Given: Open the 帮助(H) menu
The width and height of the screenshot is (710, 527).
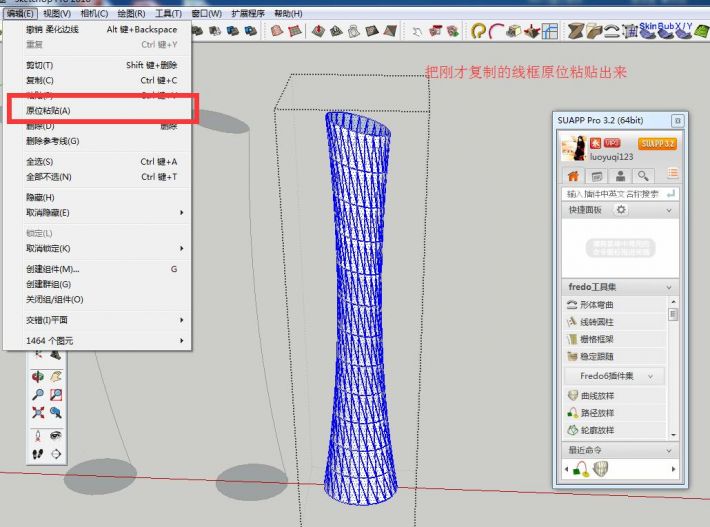Looking at the screenshot, I should click(288, 14).
